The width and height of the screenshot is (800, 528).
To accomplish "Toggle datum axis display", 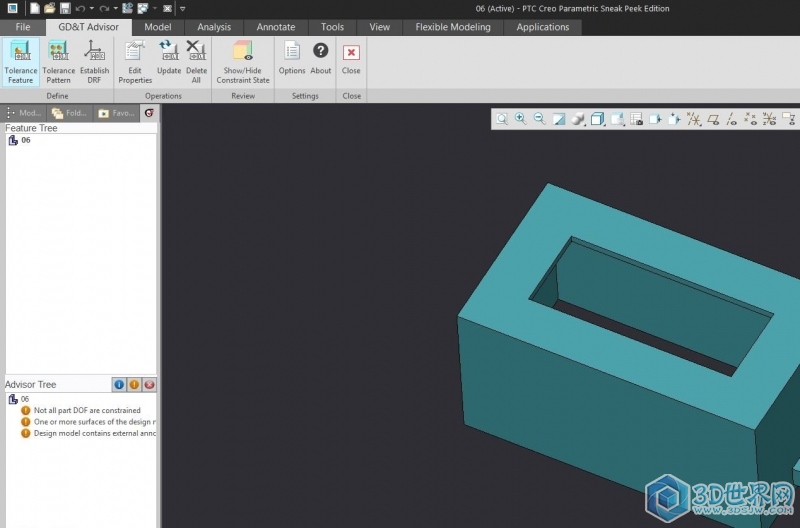I will pos(732,119).
